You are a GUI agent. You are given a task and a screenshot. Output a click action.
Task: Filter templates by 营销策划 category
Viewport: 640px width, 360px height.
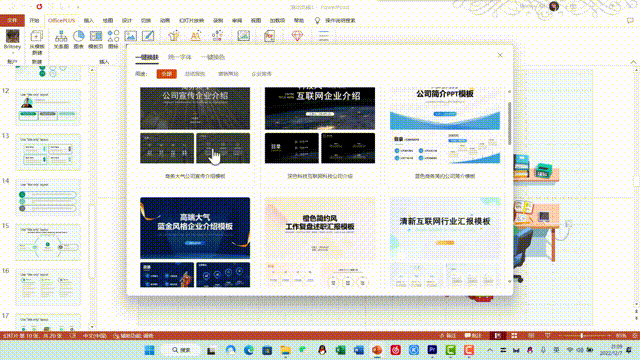click(x=228, y=74)
